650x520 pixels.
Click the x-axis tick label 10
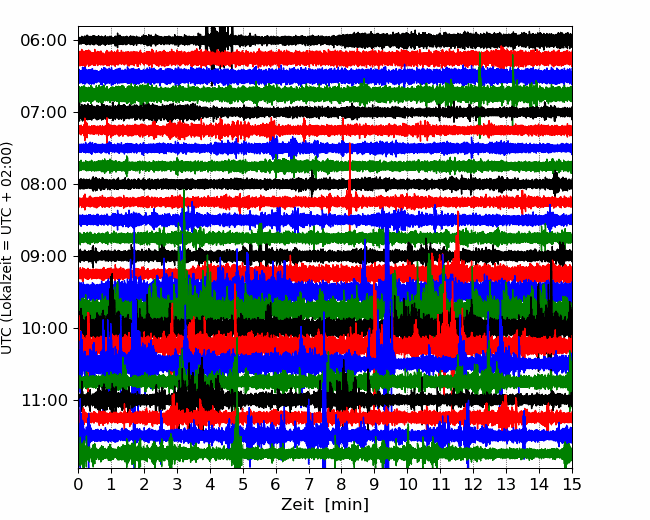pos(407,484)
